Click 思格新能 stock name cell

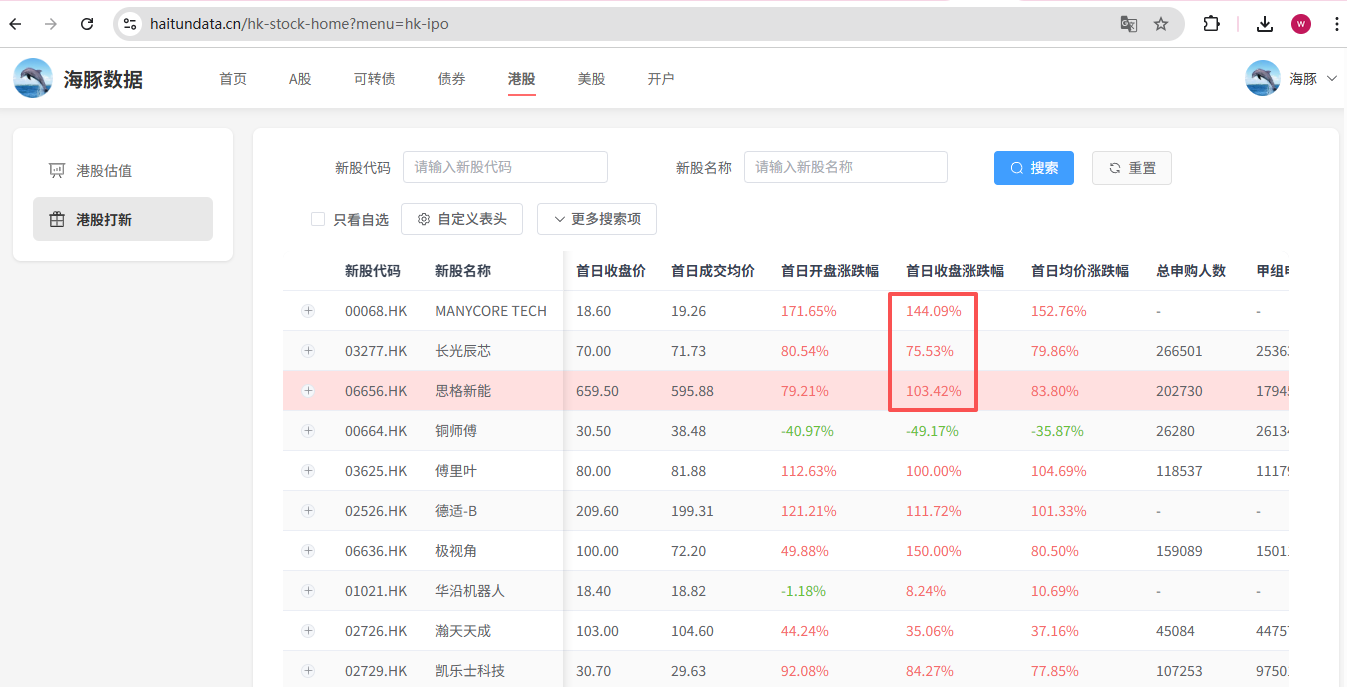463,391
